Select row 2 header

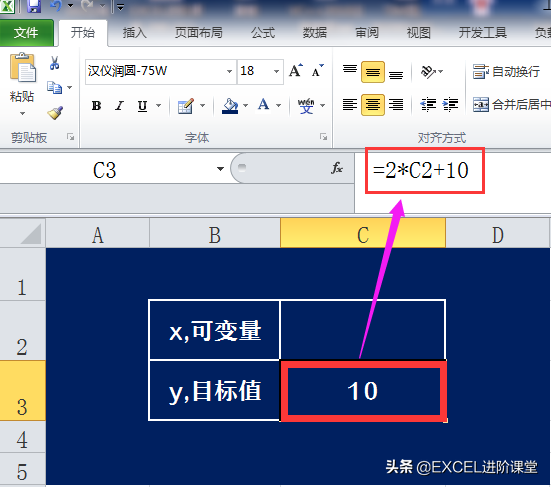pyautogui.click(x=22, y=330)
